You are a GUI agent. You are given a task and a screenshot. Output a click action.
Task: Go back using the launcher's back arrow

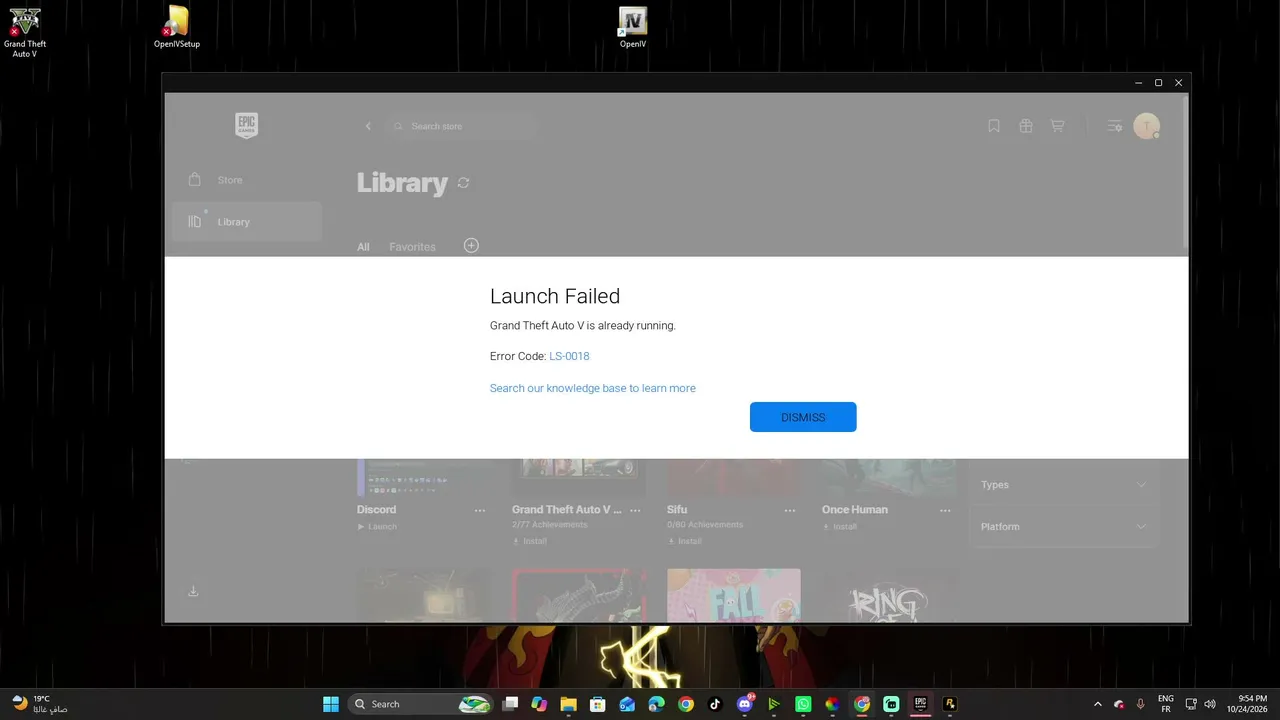368,126
